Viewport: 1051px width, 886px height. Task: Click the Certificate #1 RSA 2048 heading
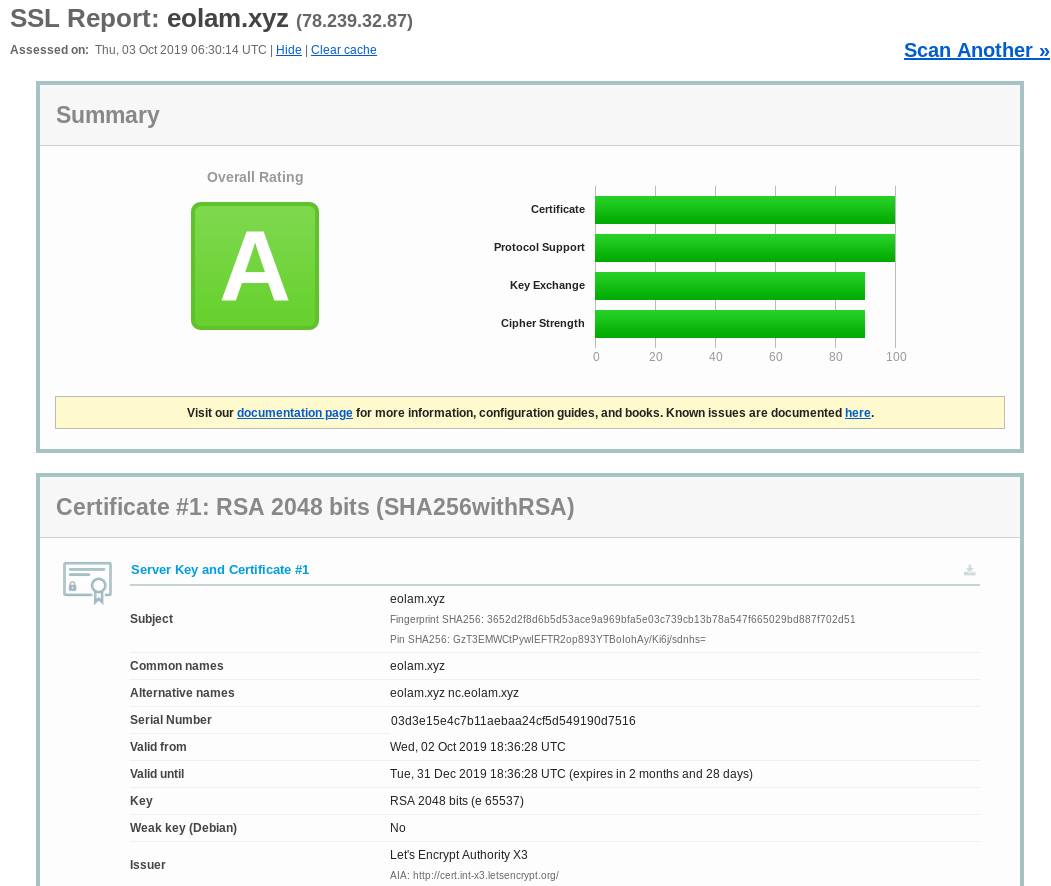315,507
